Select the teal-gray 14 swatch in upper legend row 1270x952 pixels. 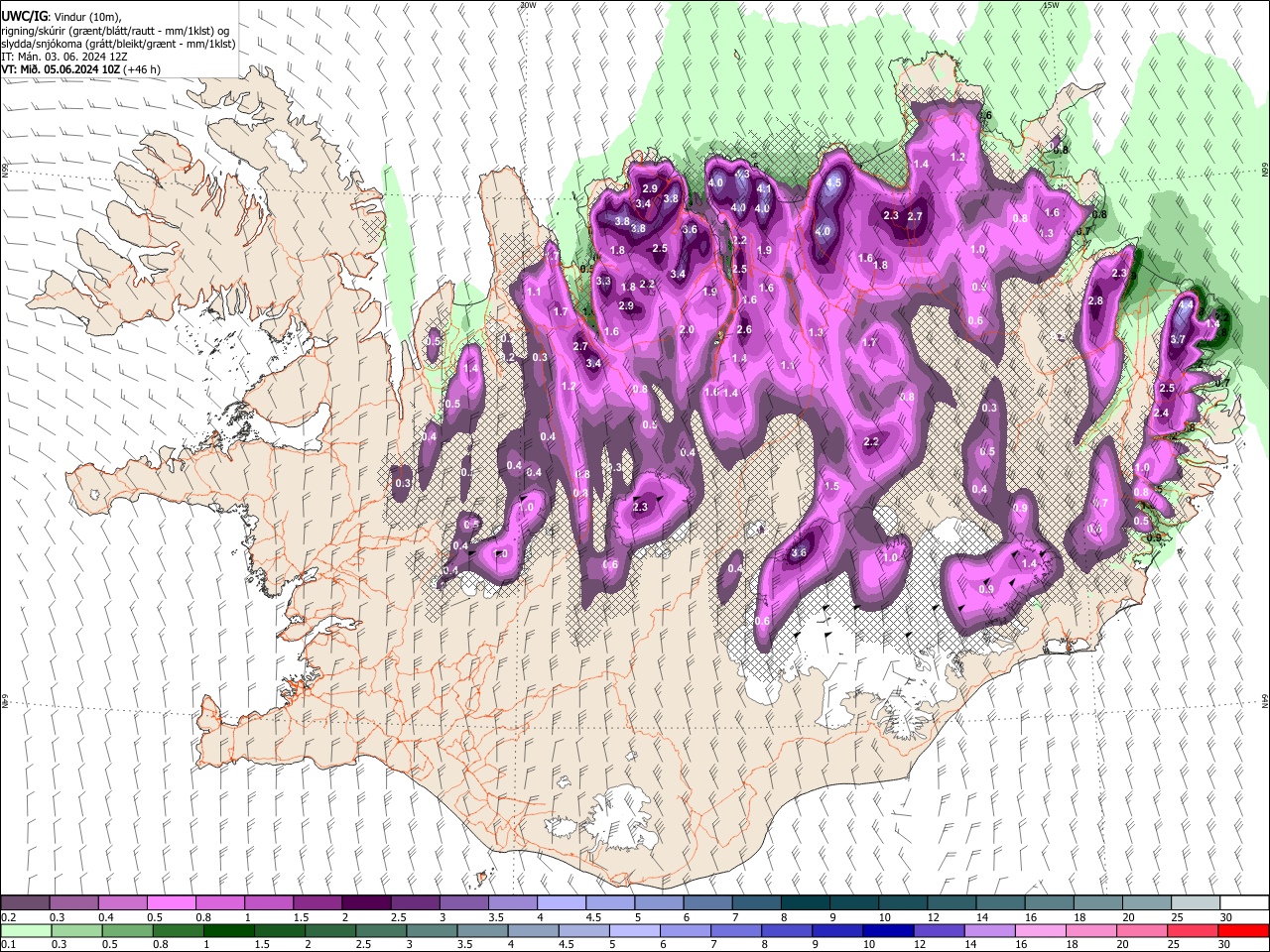pos(1000,903)
